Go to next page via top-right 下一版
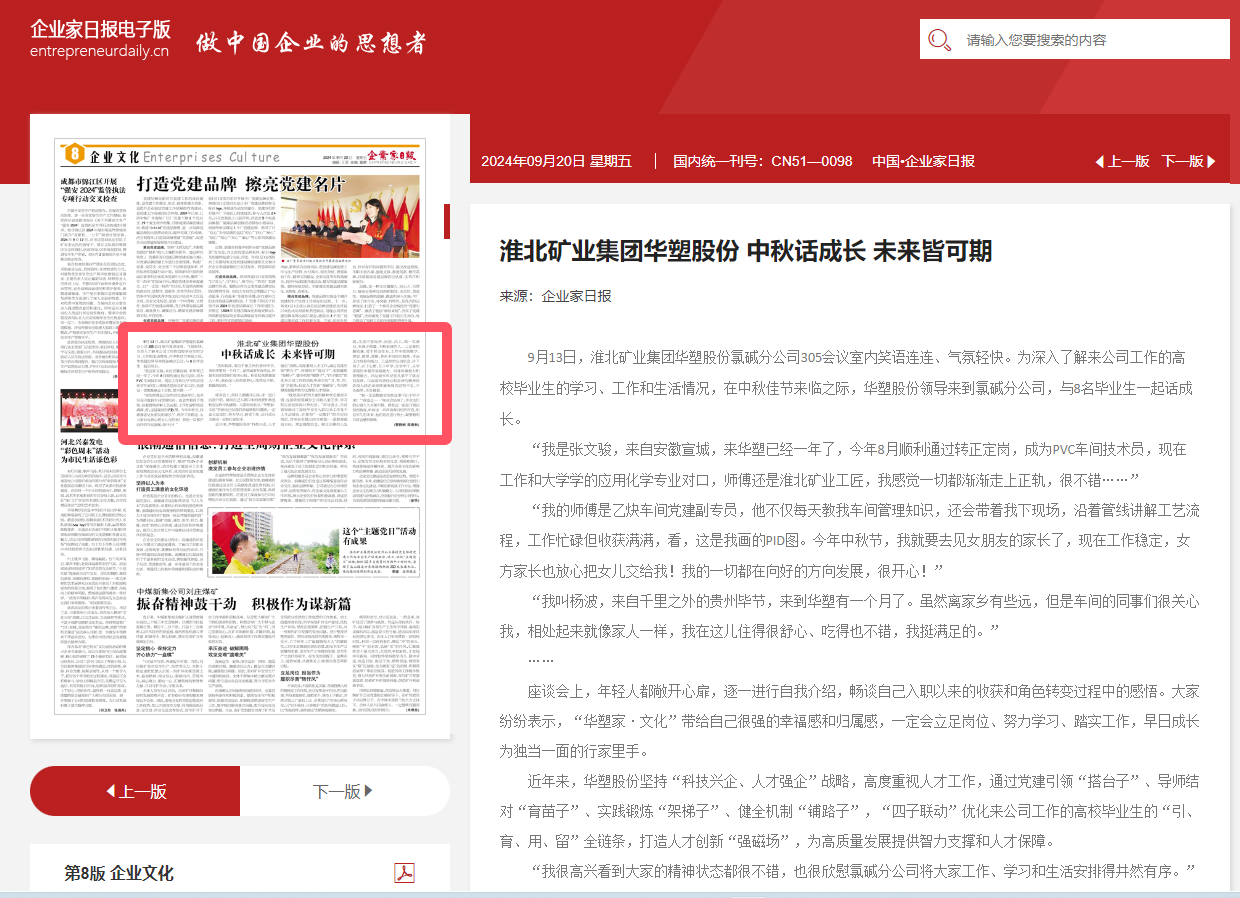Viewport: 1240px width, 898px height. pyautogui.click(x=1188, y=161)
